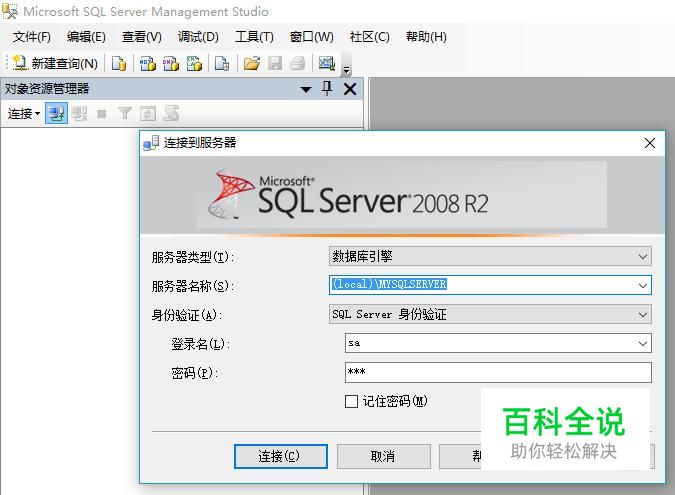Check the remember password (记住密码) checkbox
This screenshot has width=675, height=495.
(351, 402)
